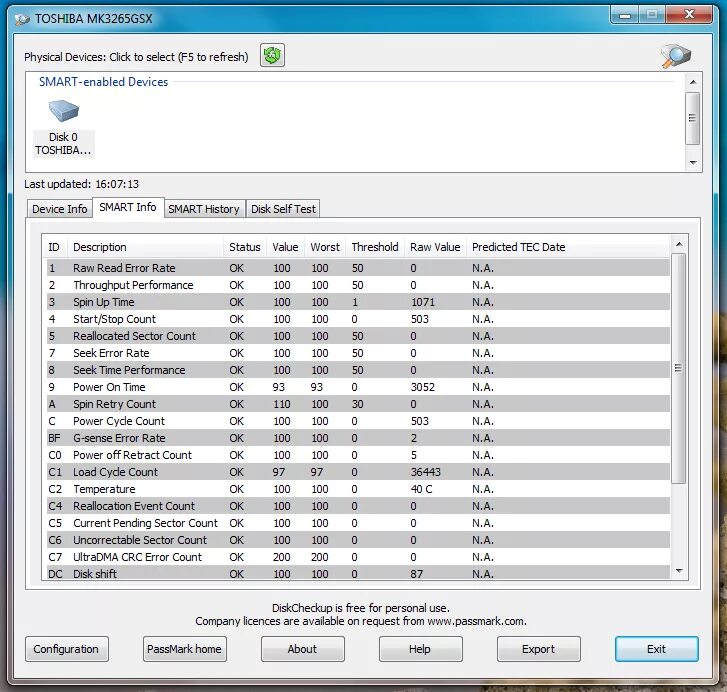Select the Current Pending Sector Count row
The width and height of the screenshot is (727, 692).
(358, 523)
